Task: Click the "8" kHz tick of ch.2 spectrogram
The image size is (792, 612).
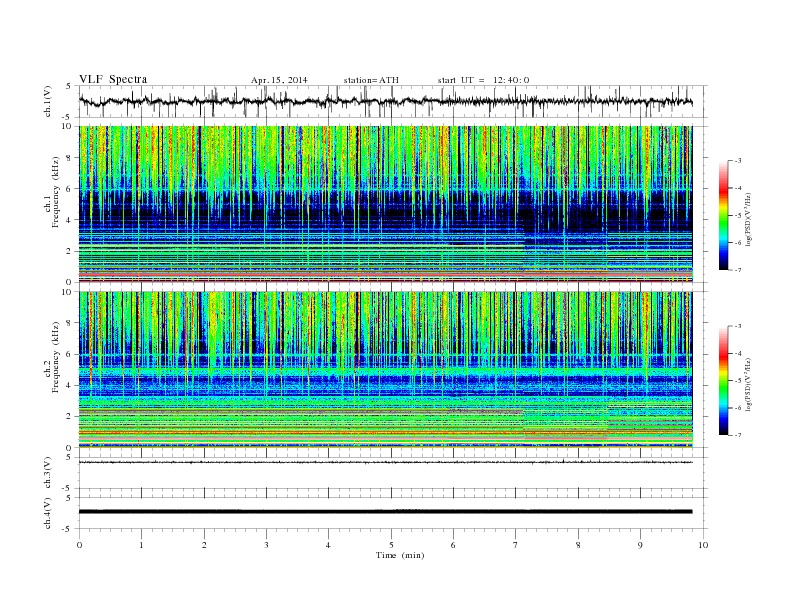Action: click(x=69, y=323)
